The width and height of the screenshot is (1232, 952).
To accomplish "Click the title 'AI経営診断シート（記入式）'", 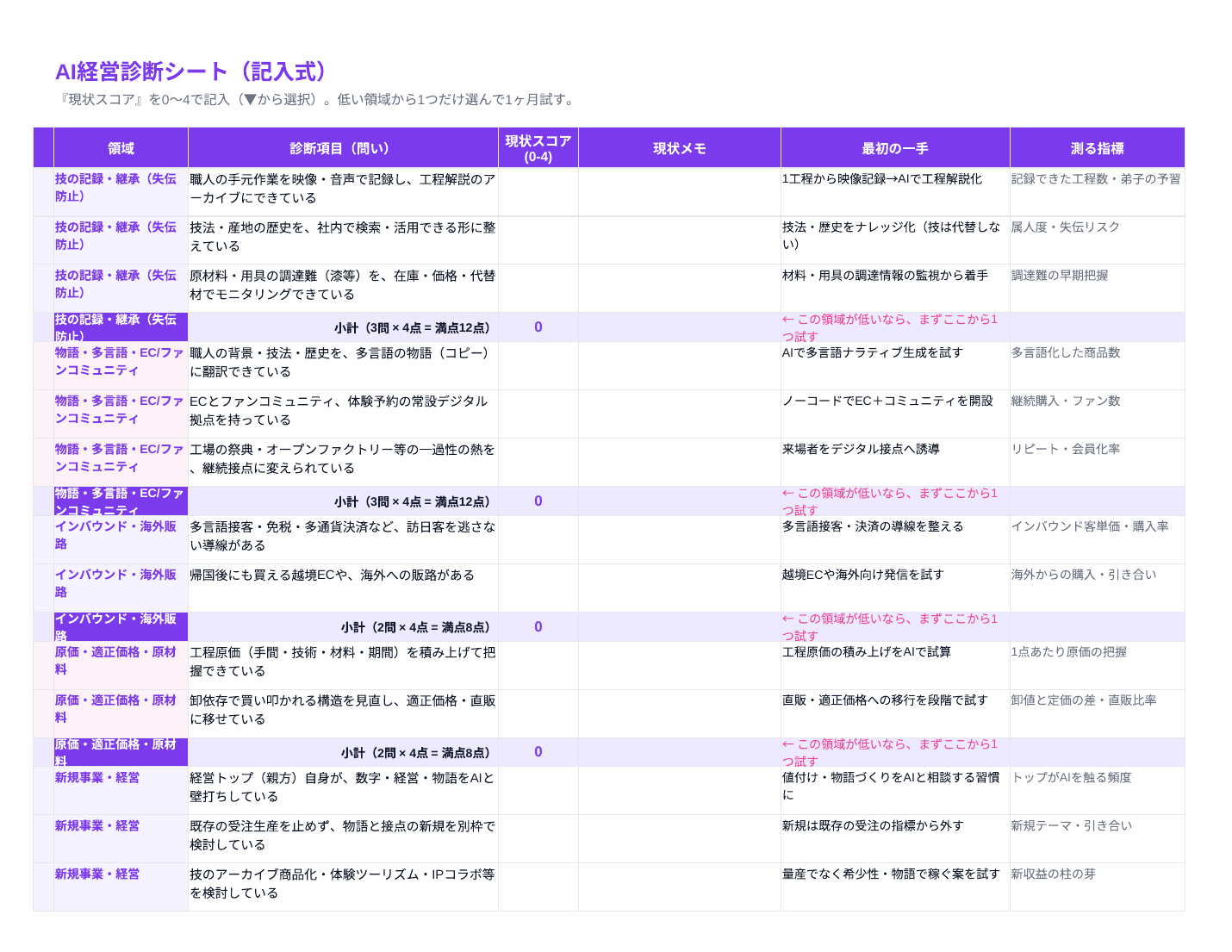I will (192, 72).
